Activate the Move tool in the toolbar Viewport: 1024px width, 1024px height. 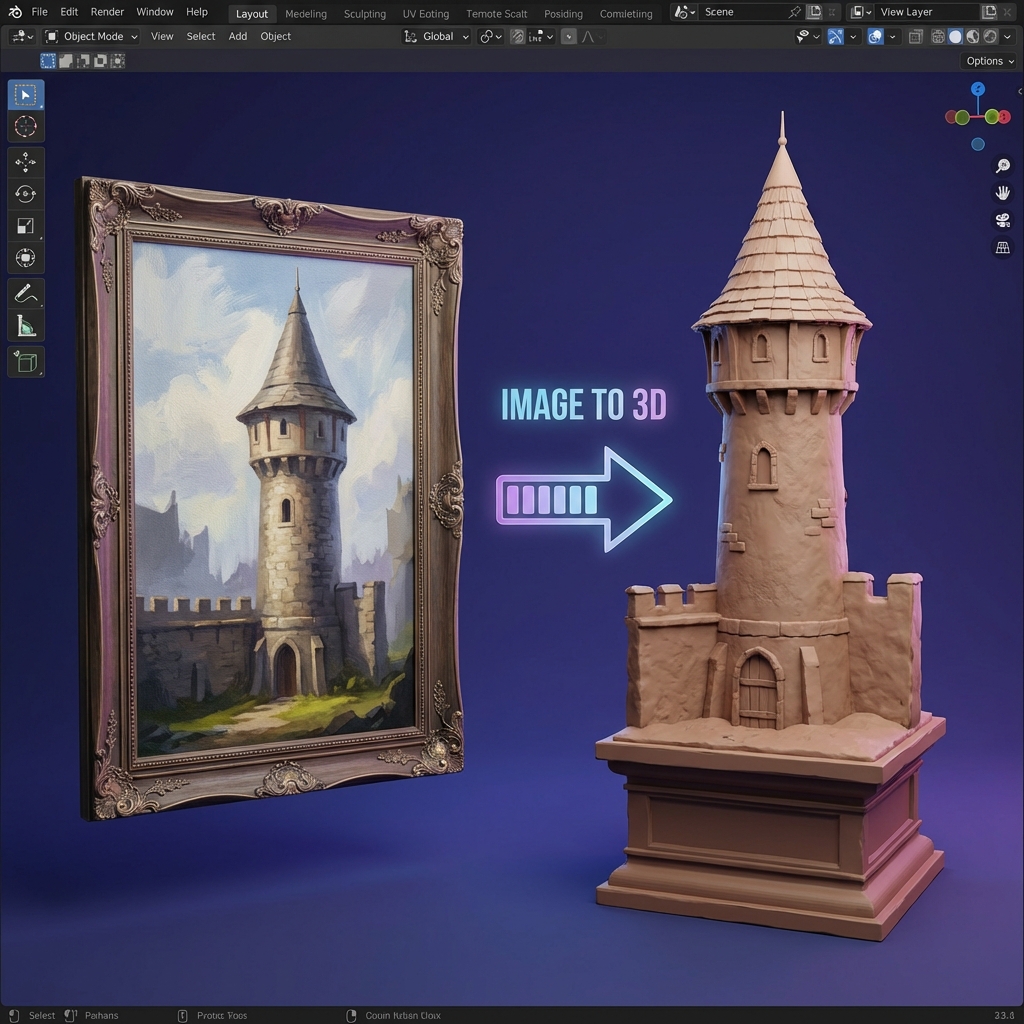pos(25,161)
